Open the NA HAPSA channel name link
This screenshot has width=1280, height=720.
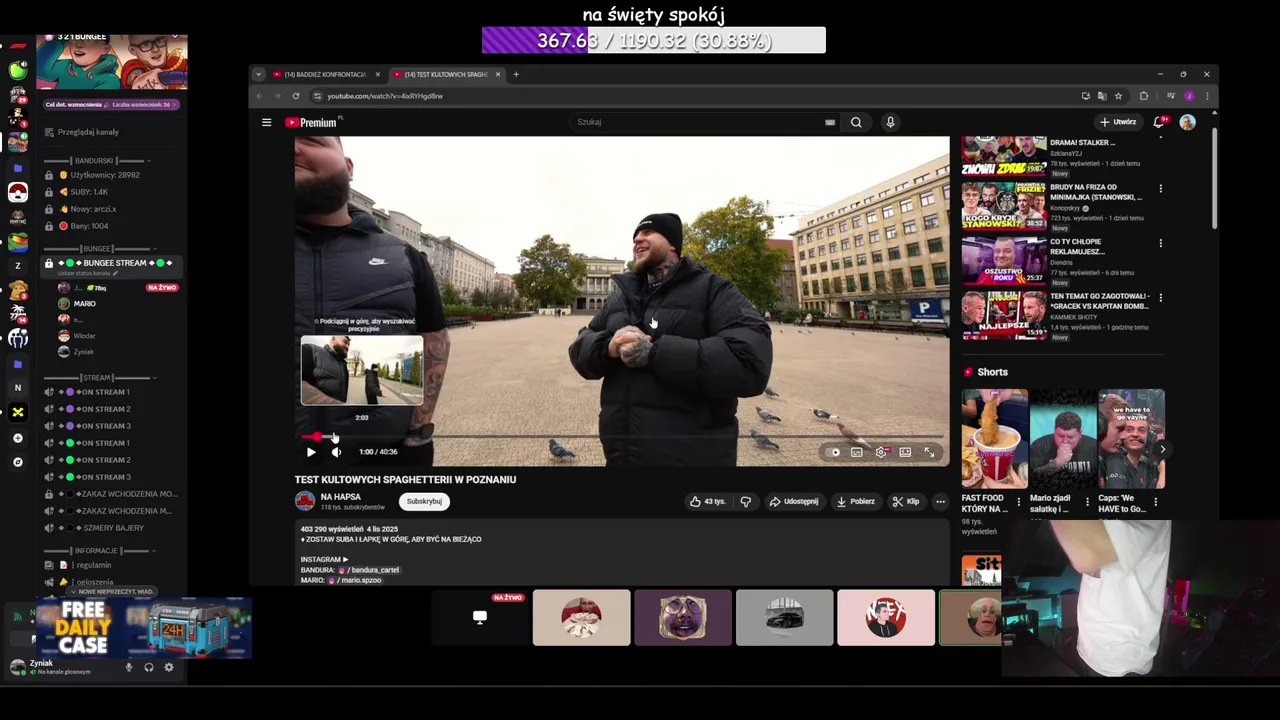tap(340, 496)
